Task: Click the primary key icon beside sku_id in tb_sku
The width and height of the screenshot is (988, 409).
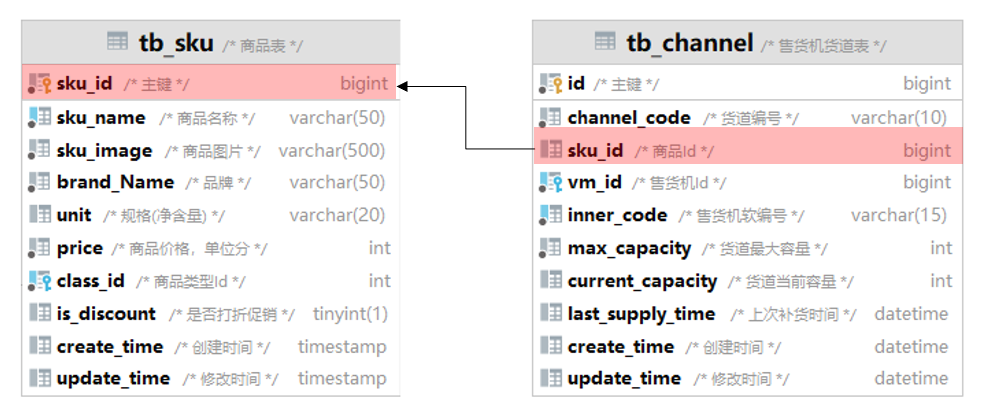Action: (x=40, y=84)
